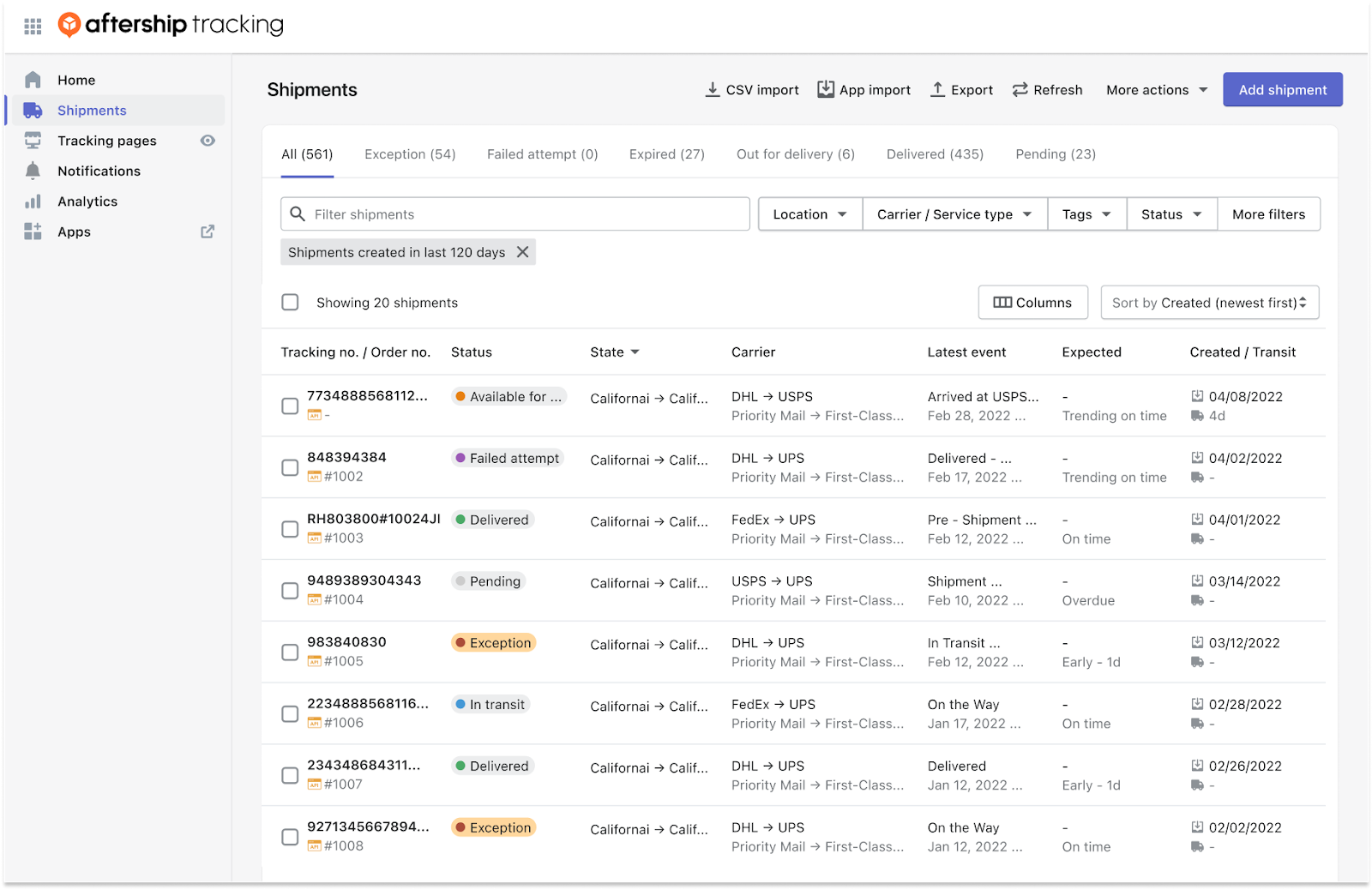Image resolution: width=1372 pixels, height=890 pixels.
Task: Open the apps grid launcher icon
Action: click(x=33, y=27)
